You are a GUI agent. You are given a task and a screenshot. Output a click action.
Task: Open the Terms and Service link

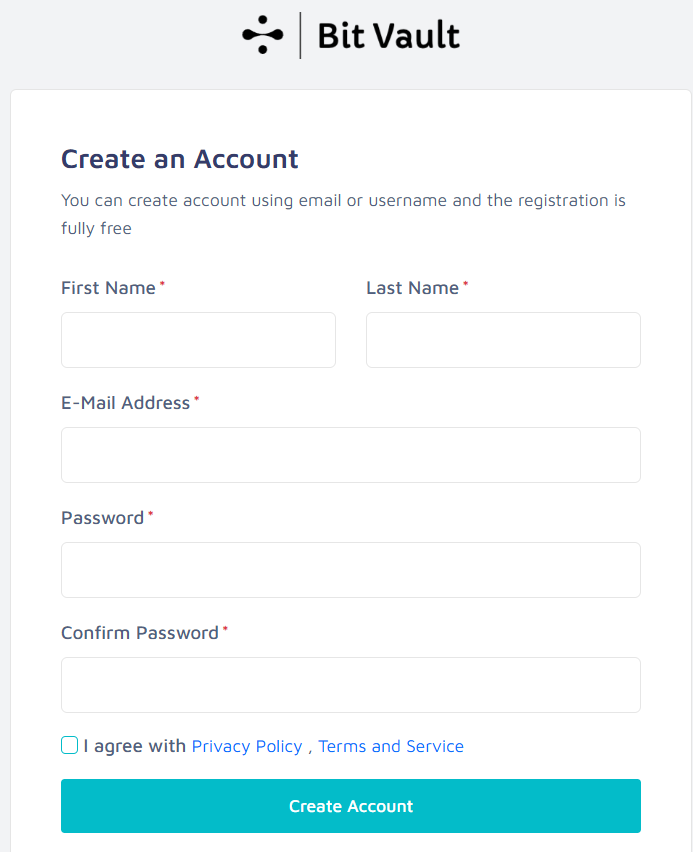click(391, 746)
